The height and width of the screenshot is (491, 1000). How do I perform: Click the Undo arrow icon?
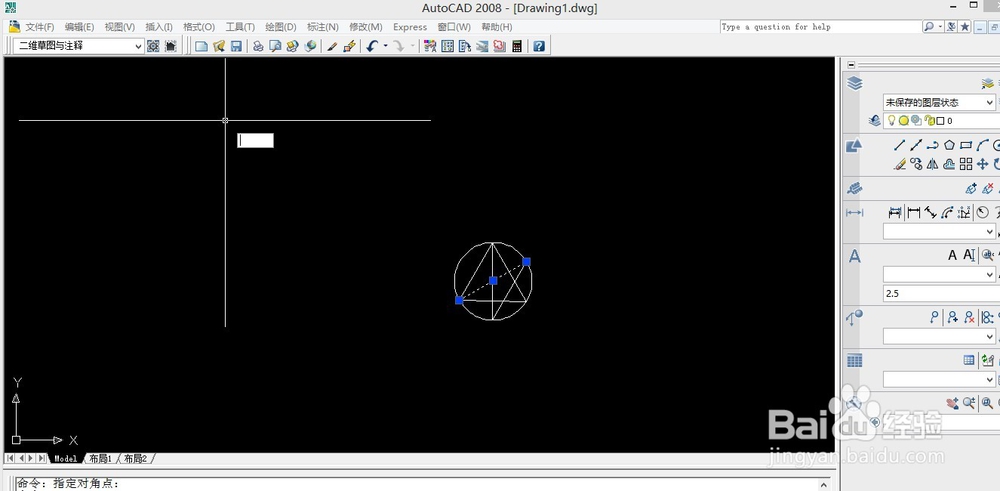(x=372, y=46)
